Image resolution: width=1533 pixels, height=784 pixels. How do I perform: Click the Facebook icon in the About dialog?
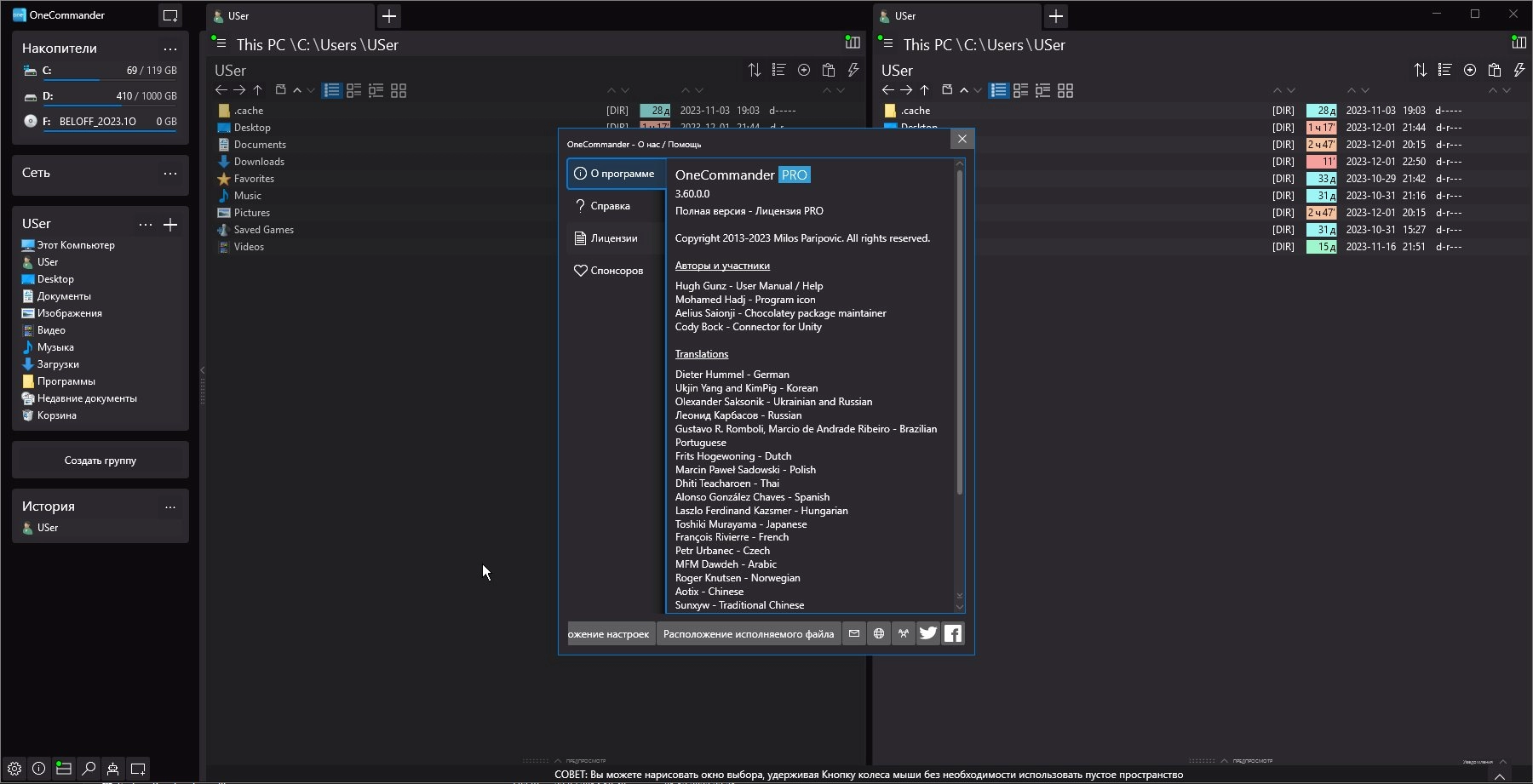(953, 633)
